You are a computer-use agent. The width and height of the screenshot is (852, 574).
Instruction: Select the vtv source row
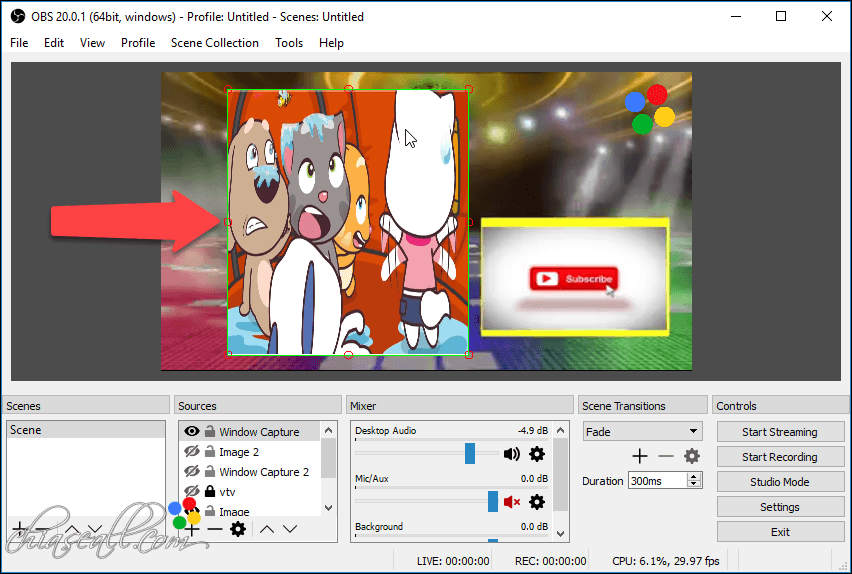click(x=250, y=491)
